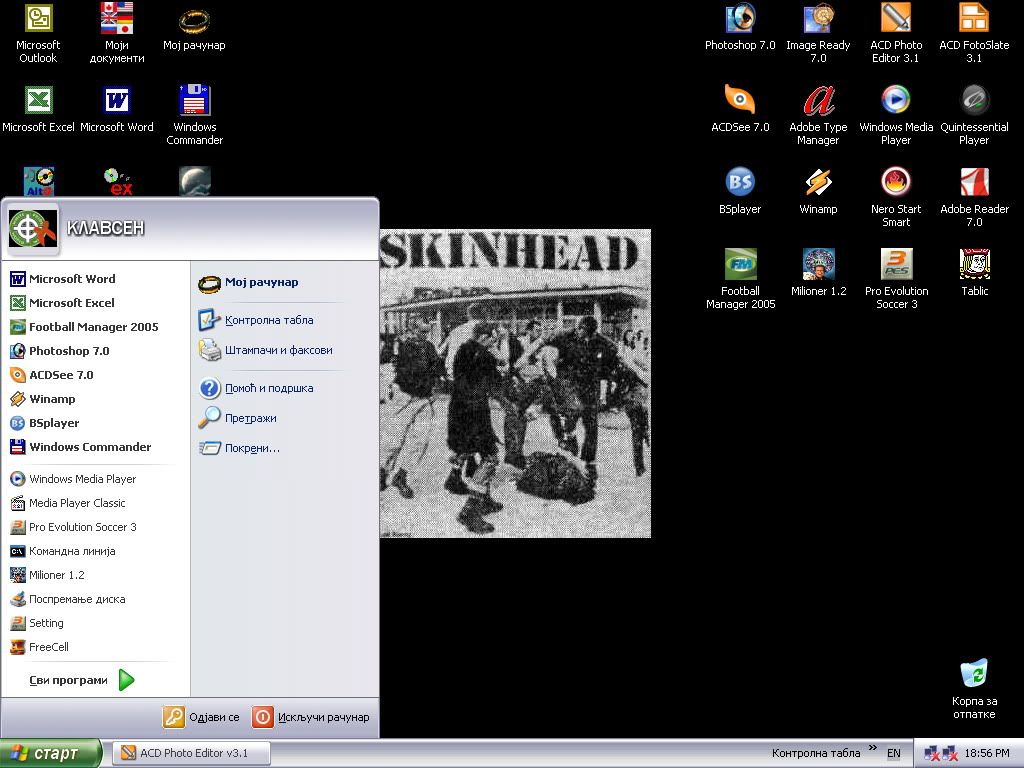Open Adobe Reader 7.0 desktop icon
1024x768 pixels.
pos(974,197)
